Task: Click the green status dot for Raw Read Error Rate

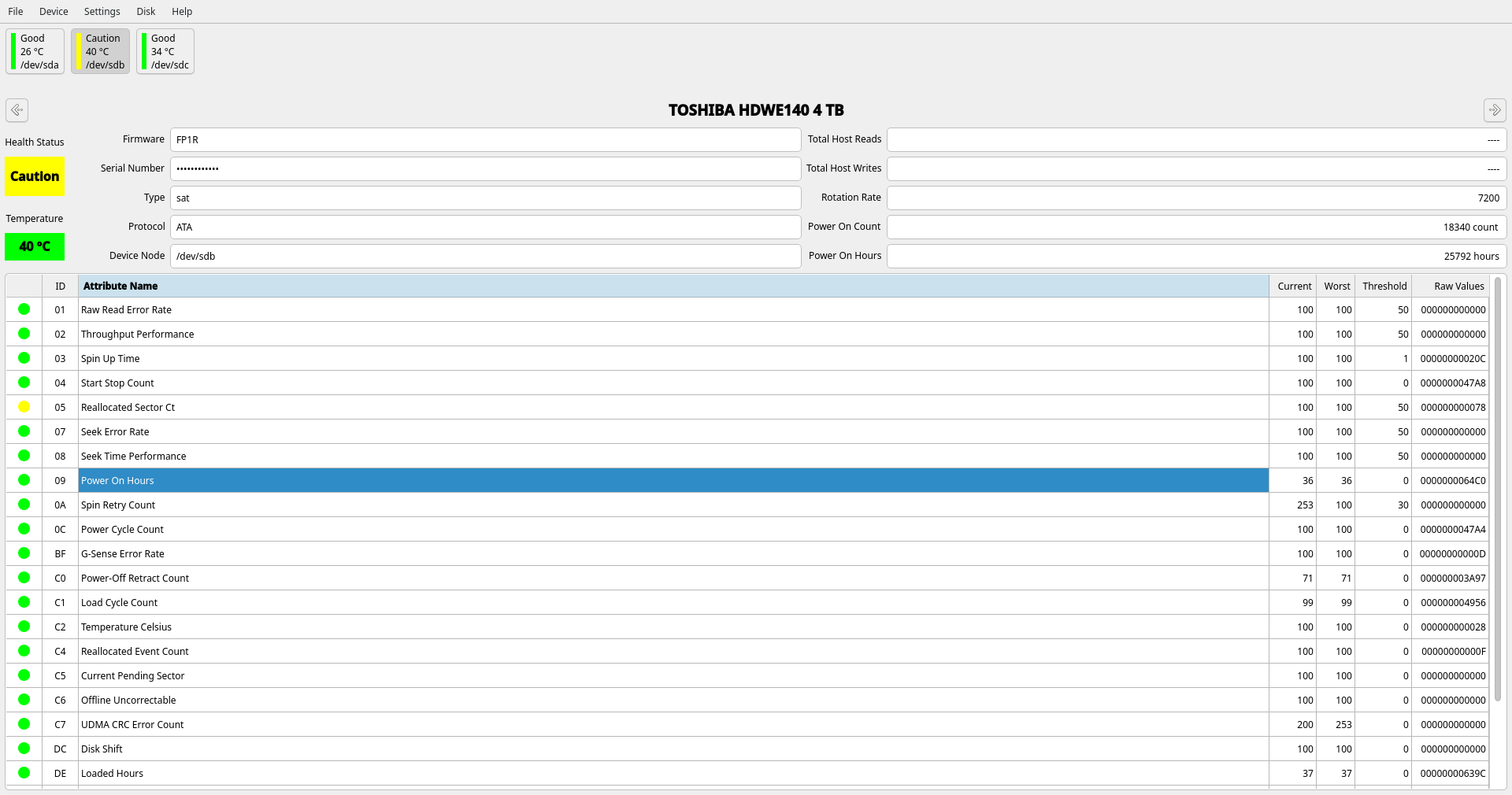Action: [24, 309]
